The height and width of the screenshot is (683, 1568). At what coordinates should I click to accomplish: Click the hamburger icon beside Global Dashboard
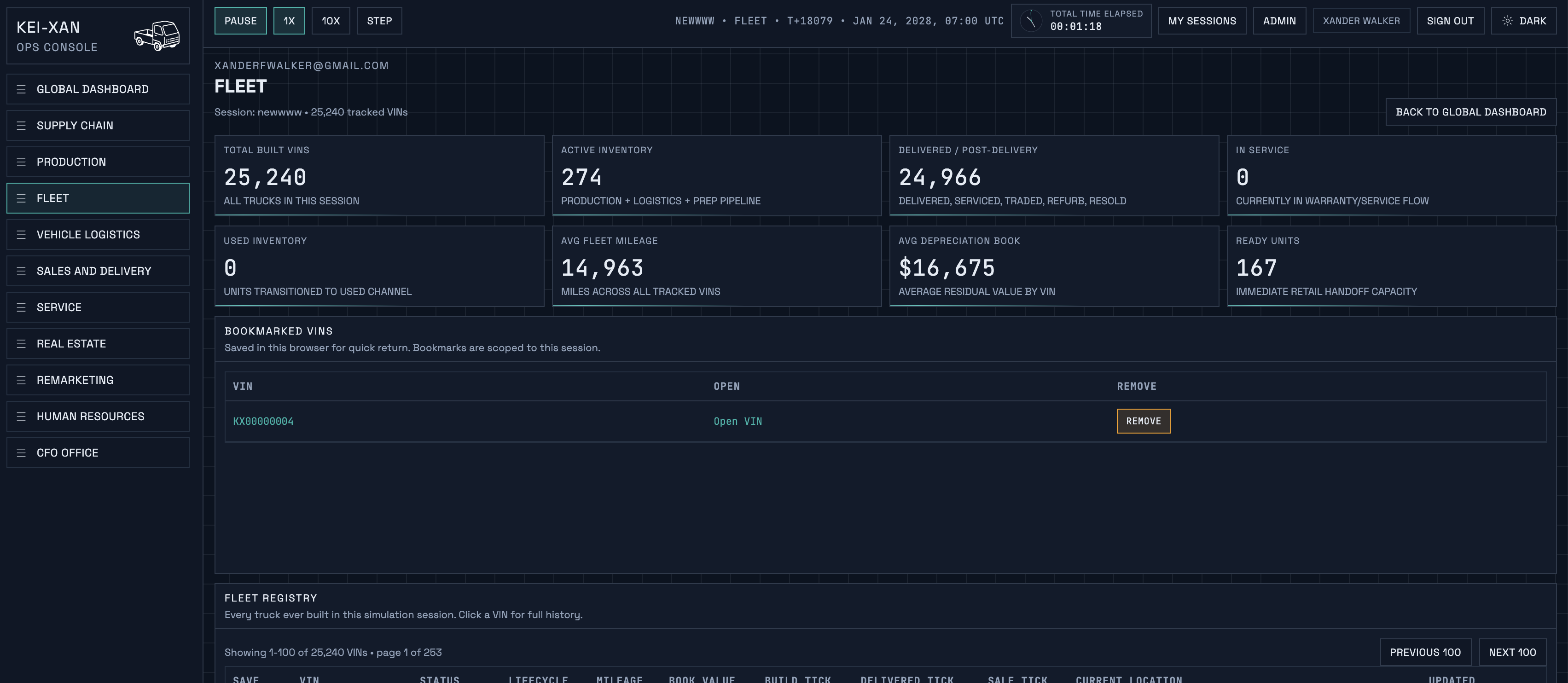(21, 89)
